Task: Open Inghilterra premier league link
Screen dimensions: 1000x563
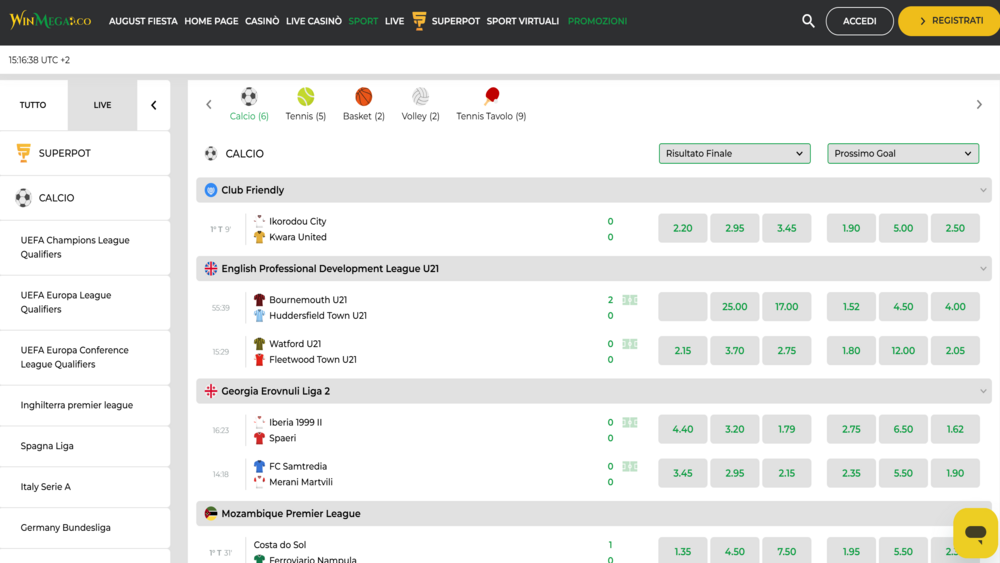Action: [85, 405]
